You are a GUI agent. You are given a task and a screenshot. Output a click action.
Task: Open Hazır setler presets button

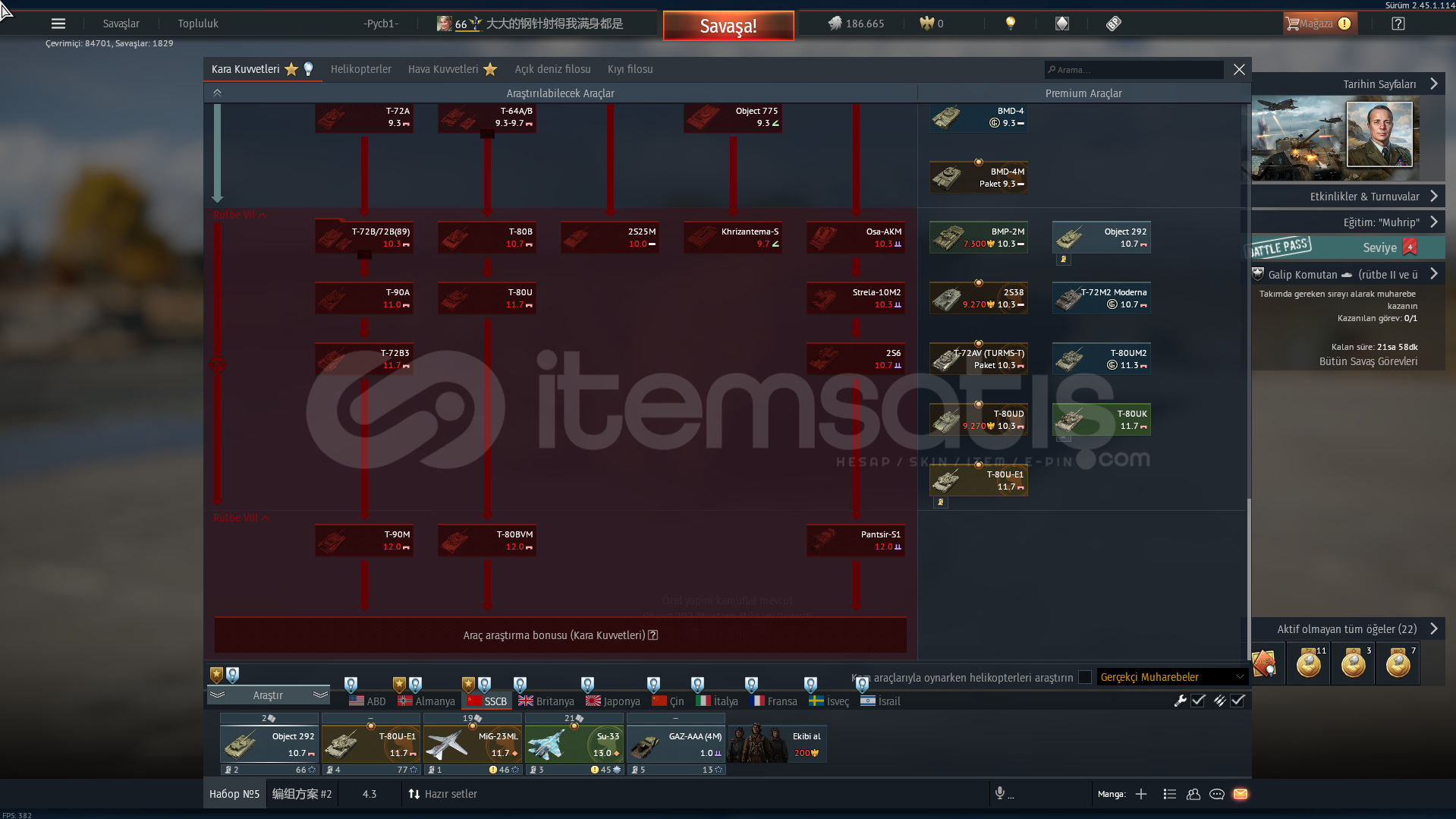point(443,794)
